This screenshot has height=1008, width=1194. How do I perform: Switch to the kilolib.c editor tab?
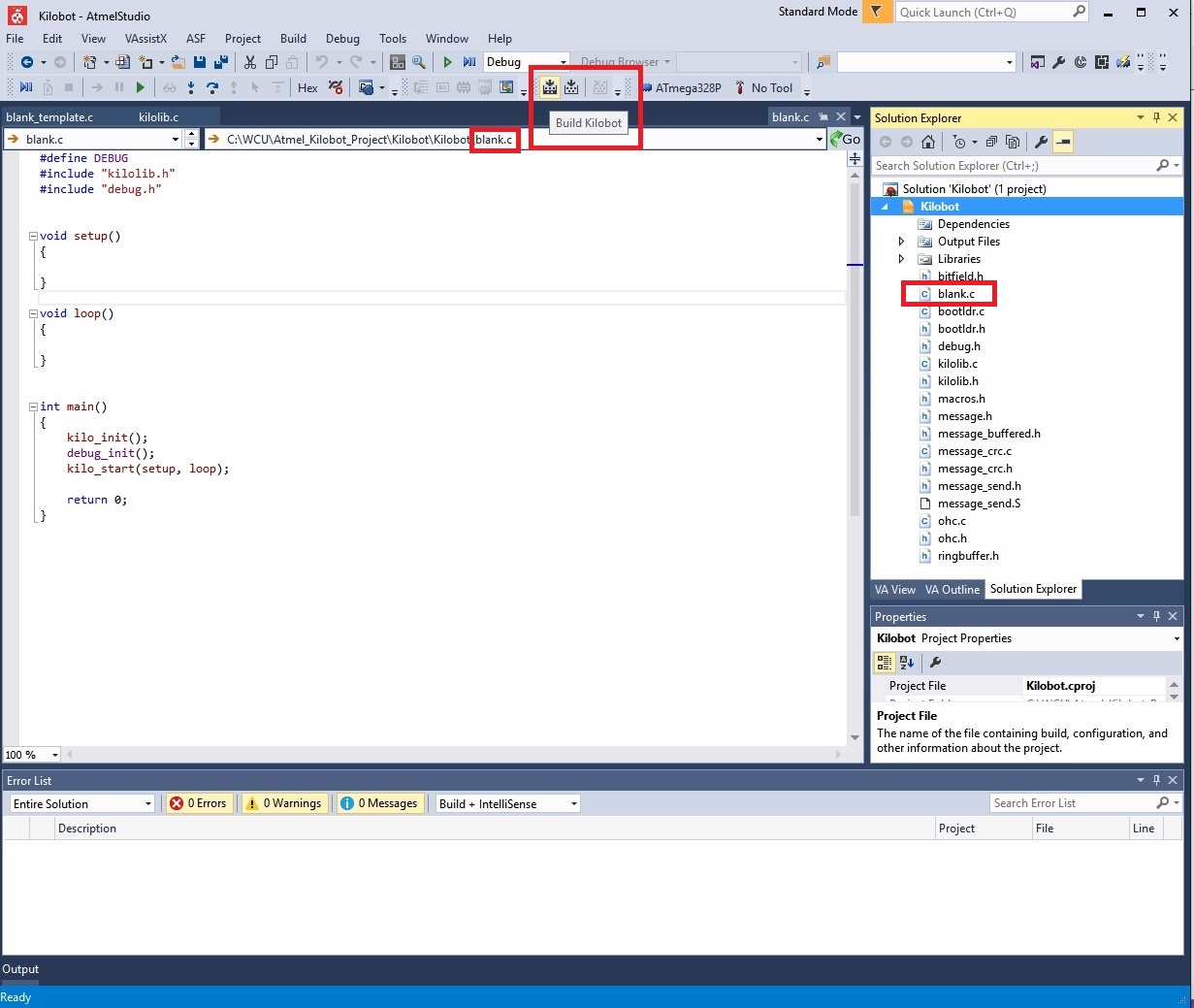pyautogui.click(x=158, y=117)
